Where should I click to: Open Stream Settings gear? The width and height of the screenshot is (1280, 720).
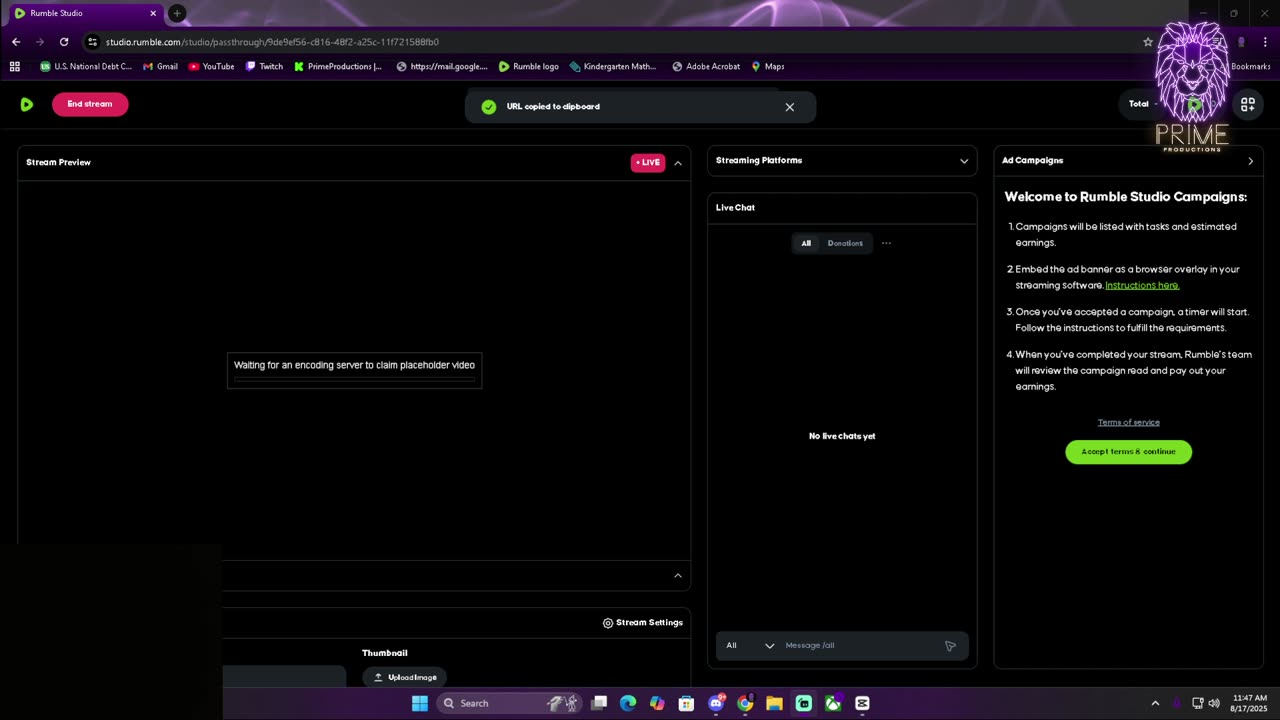tap(642, 623)
